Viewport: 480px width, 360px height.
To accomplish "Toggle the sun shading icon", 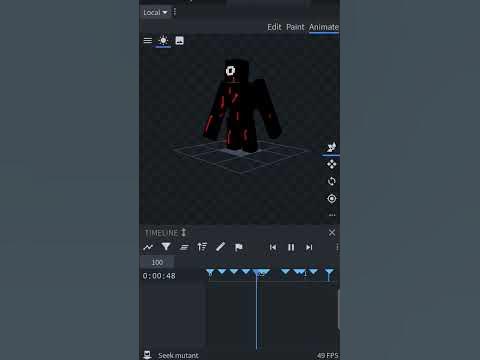I will click(163, 41).
